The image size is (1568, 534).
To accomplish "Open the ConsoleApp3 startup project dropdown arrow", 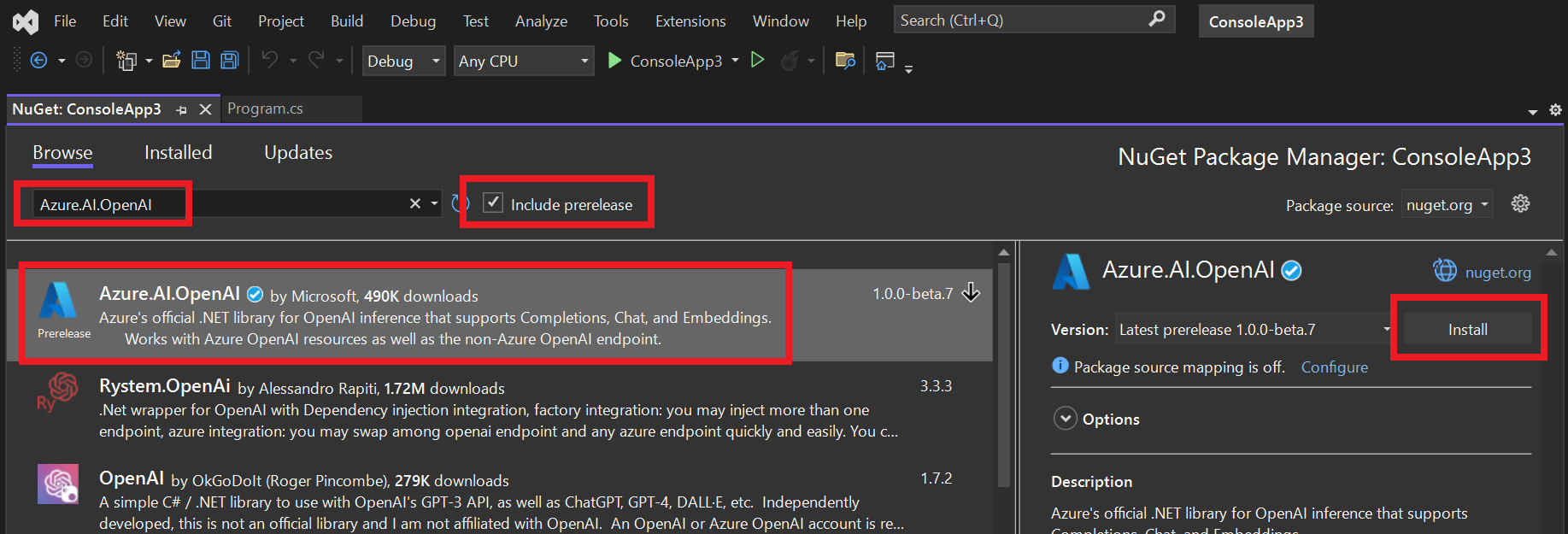I will click(x=735, y=61).
